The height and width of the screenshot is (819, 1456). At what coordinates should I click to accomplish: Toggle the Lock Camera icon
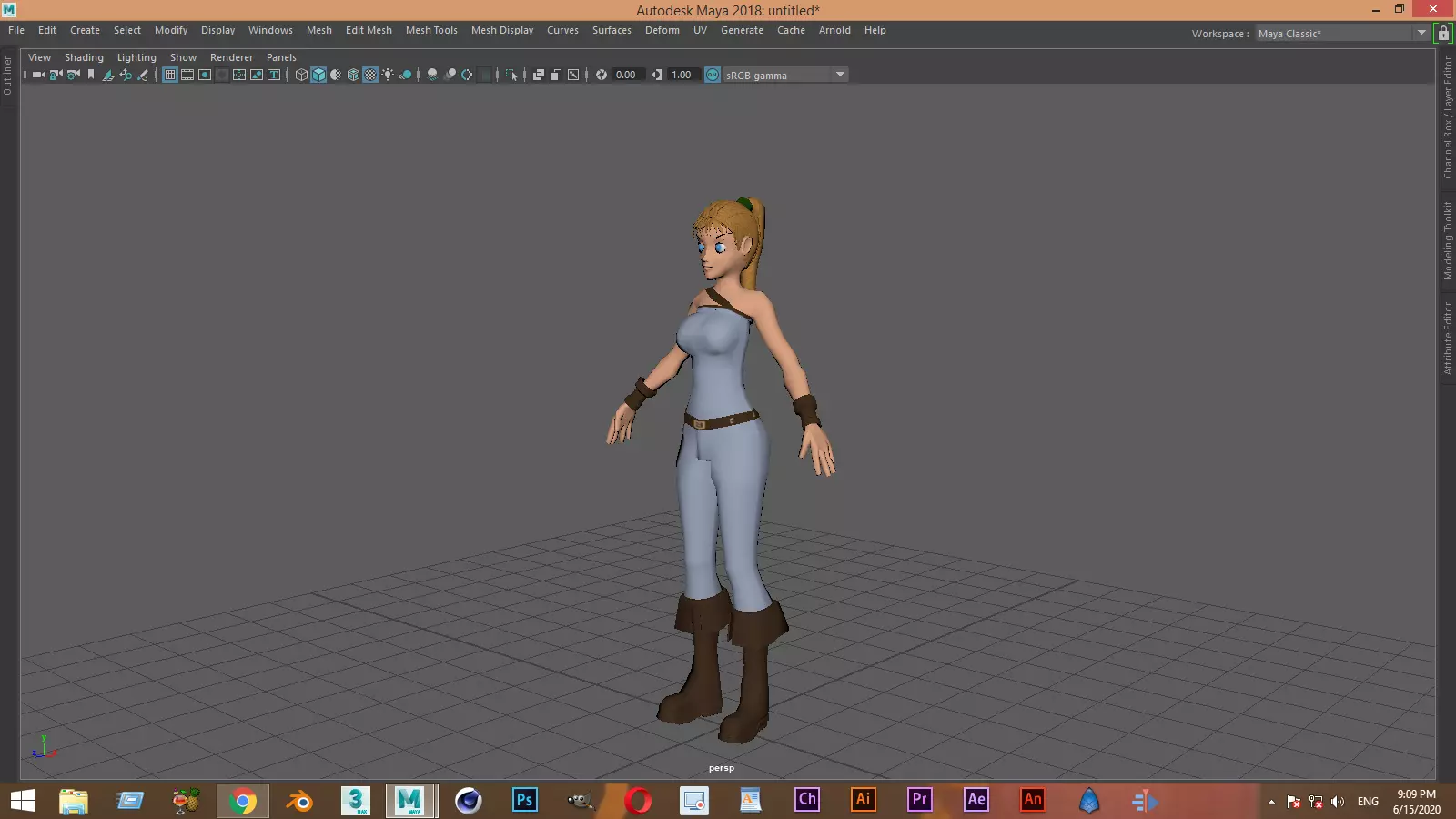tap(56, 75)
